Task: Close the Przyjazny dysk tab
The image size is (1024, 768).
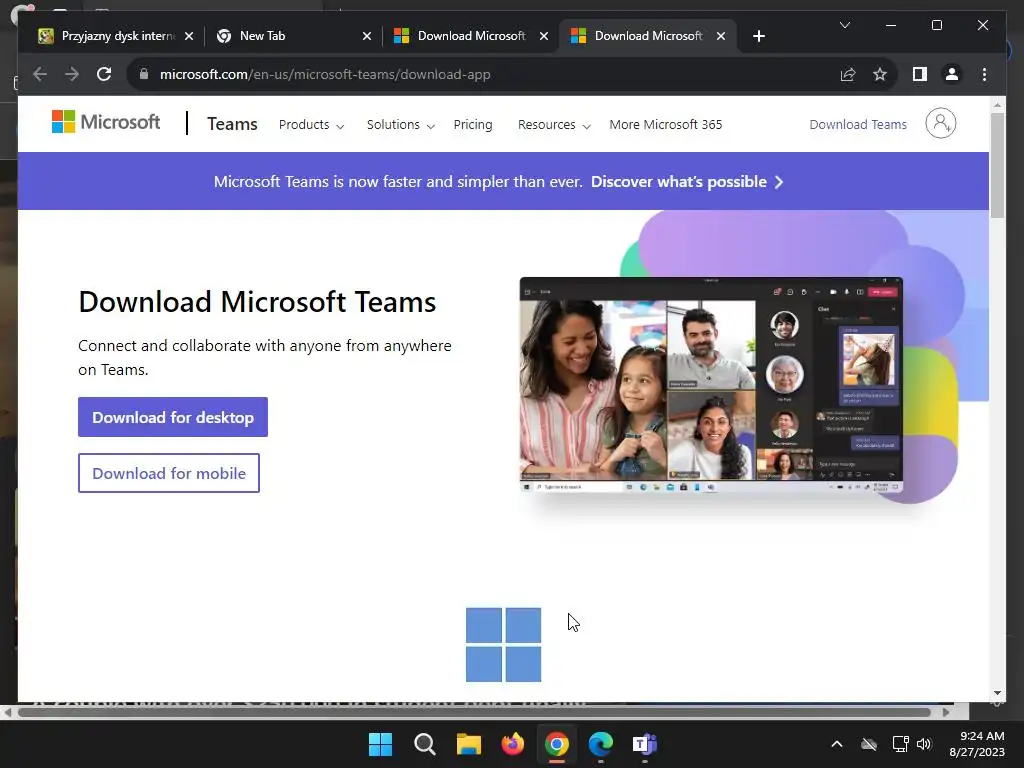Action: pyautogui.click(x=189, y=36)
